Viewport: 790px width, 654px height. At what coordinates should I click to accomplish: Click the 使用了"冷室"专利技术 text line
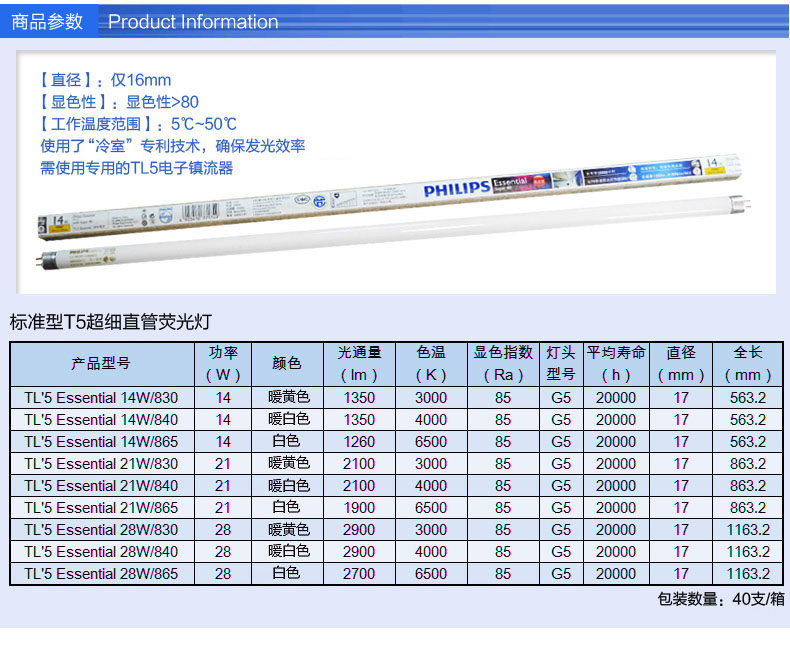click(x=173, y=146)
